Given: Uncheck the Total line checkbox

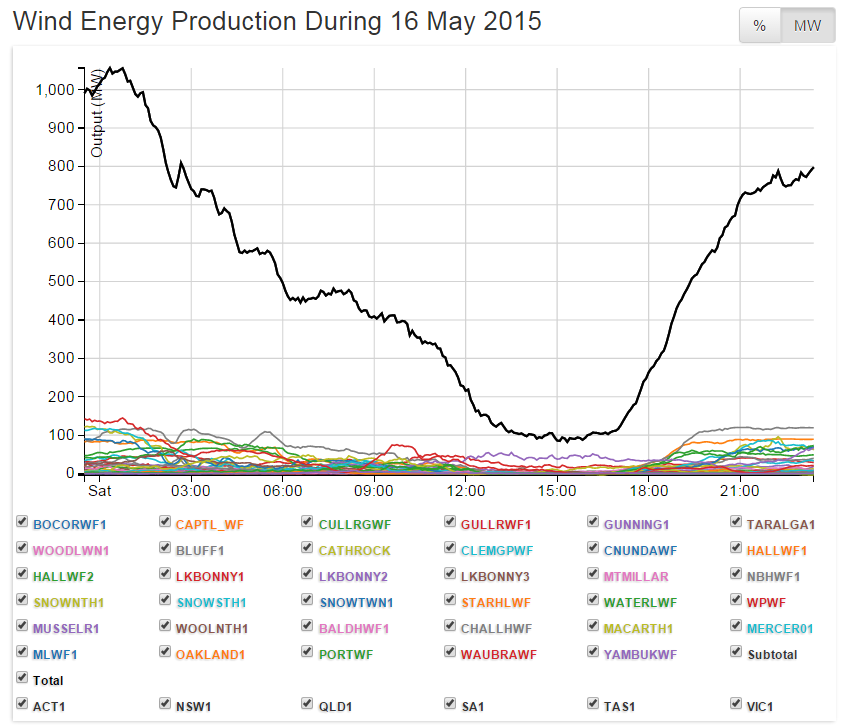Looking at the screenshot, I should (x=22, y=679).
